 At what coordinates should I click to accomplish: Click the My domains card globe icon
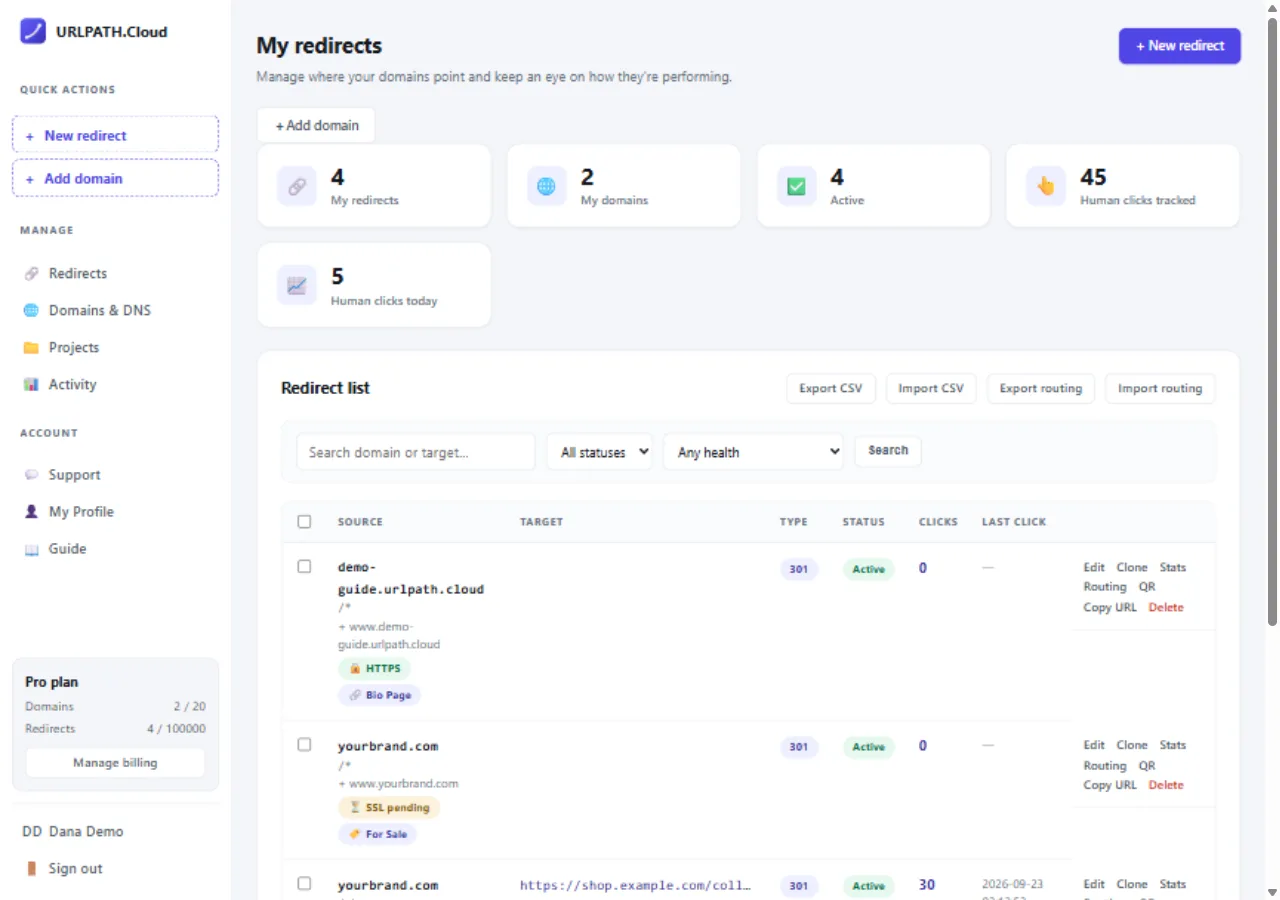[x=547, y=186]
